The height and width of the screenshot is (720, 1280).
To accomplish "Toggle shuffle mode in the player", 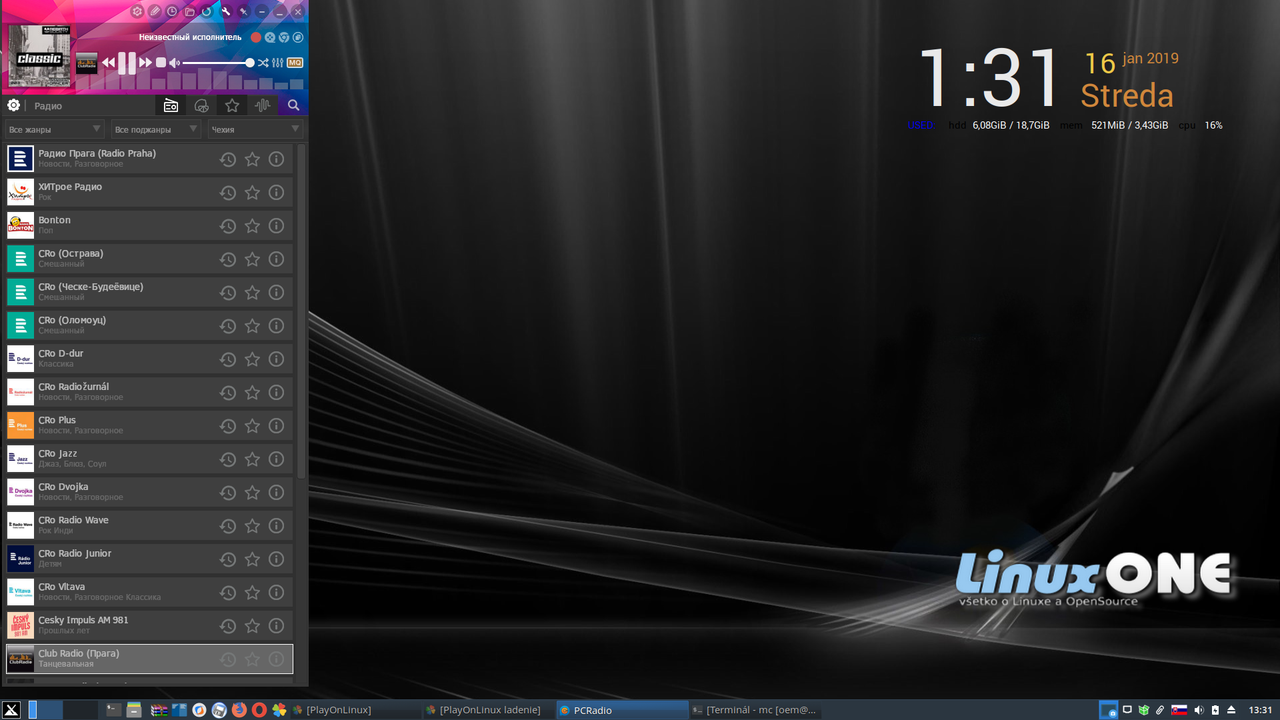I will pyautogui.click(x=263, y=63).
